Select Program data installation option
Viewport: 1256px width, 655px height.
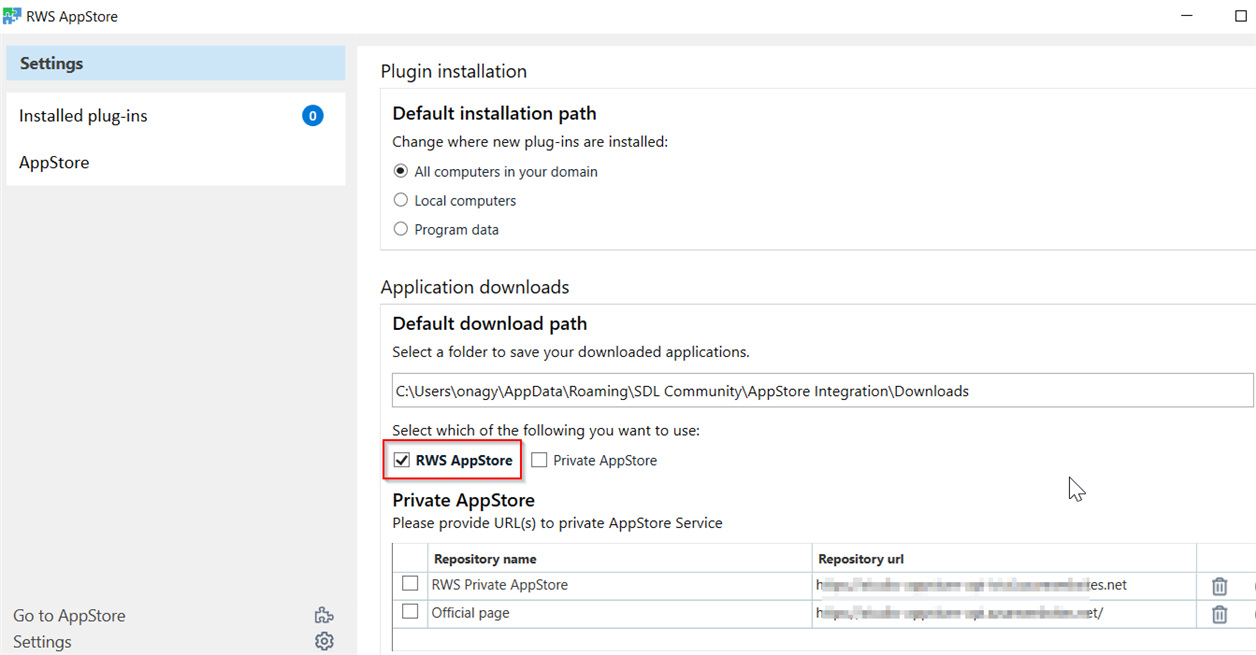pyautogui.click(x=401, y=229)
